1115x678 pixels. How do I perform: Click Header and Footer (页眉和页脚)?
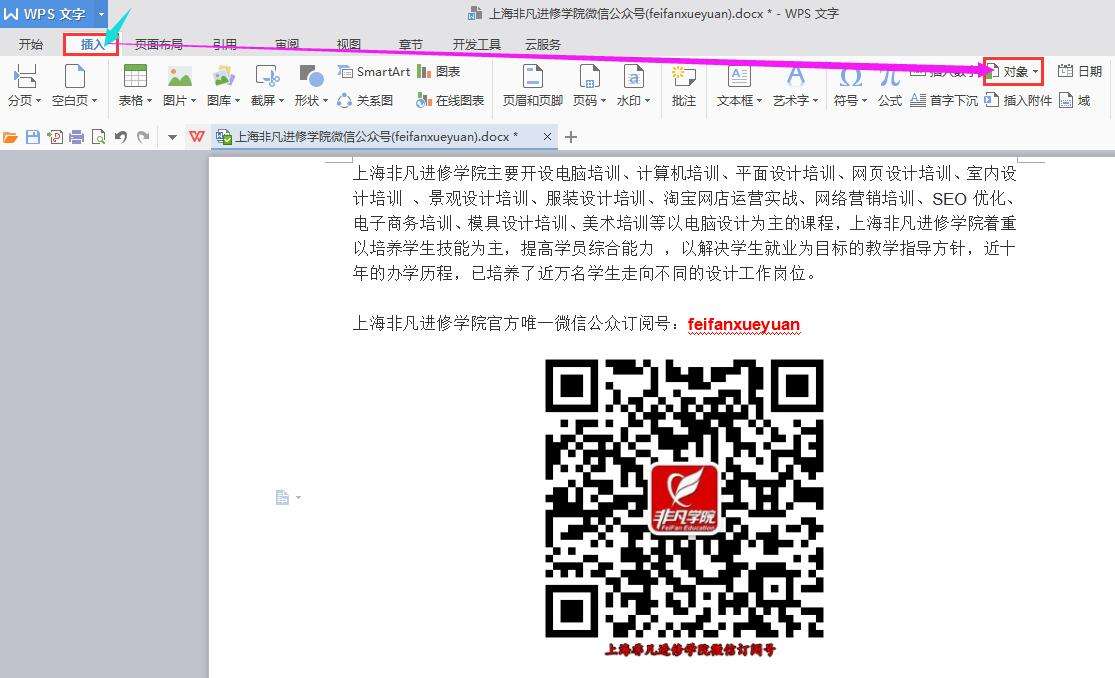click(x=533, y=85)
